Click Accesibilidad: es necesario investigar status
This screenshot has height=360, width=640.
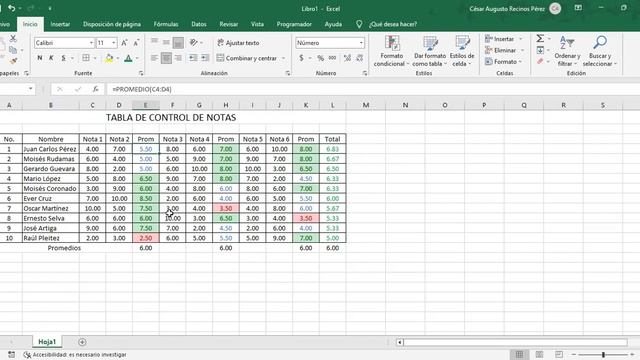[75, 355]
